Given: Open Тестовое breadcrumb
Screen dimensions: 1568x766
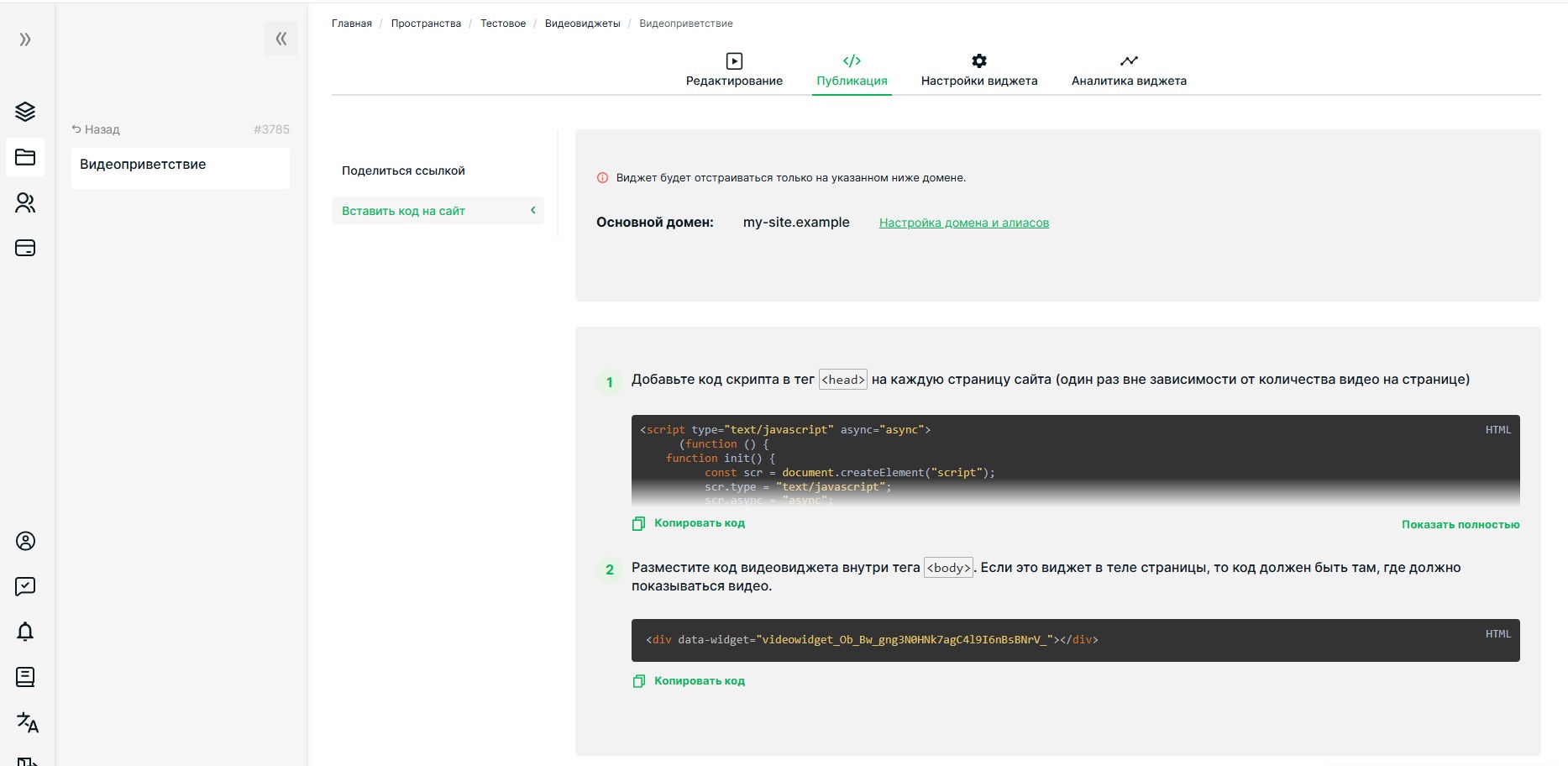Looking at the screenshot, I should pos(503,24).
